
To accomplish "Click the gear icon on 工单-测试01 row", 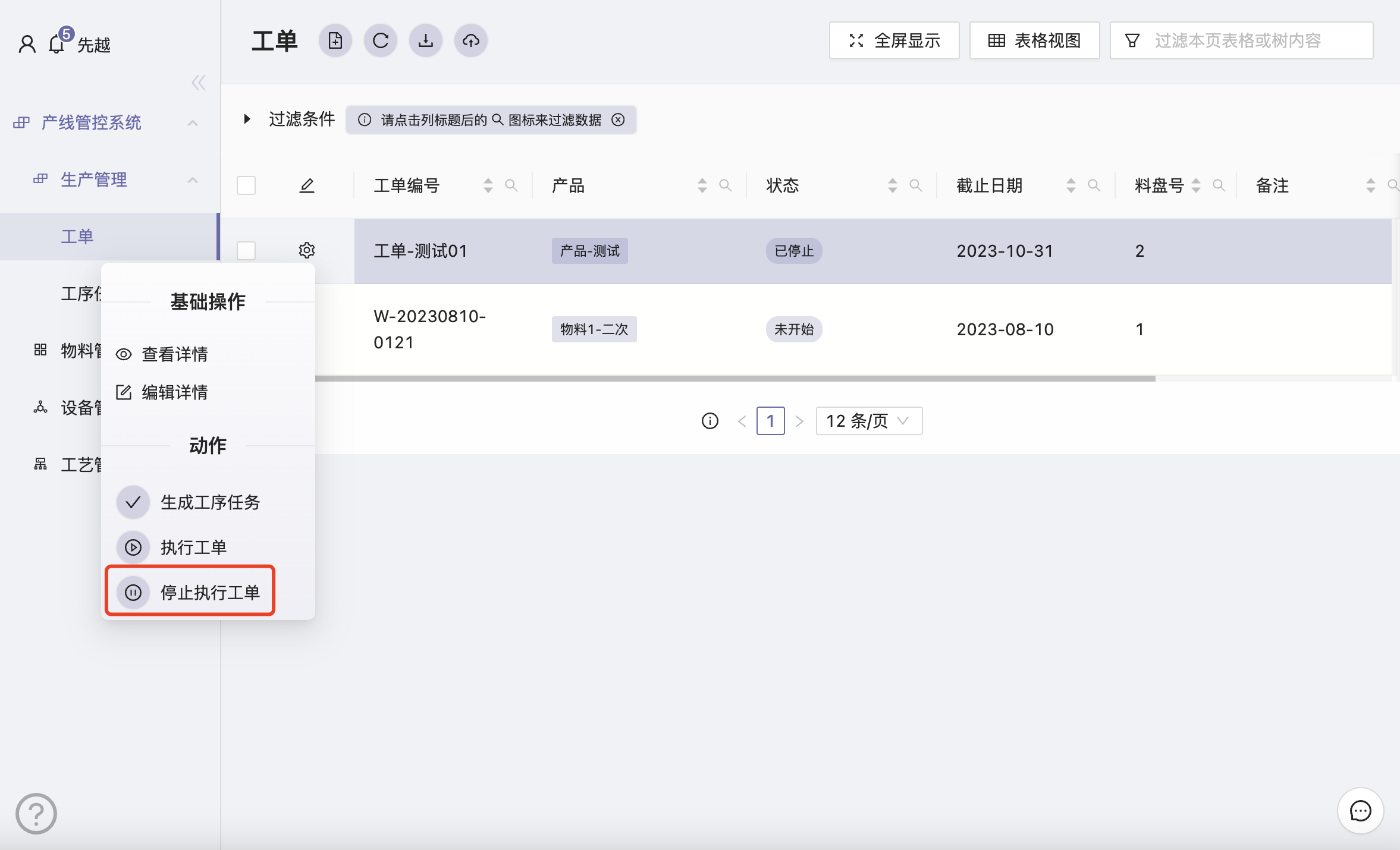I will click(x=307, y=250).
